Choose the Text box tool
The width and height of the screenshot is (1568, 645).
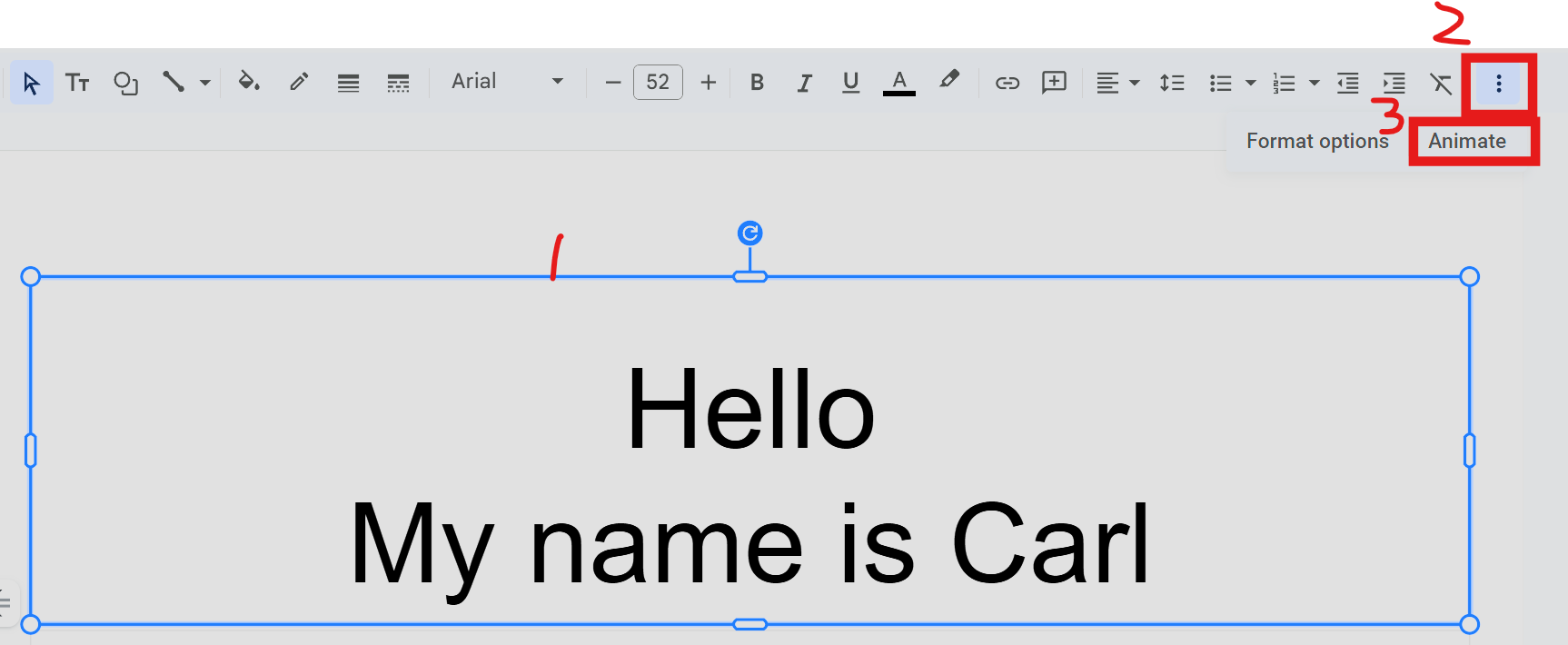[77, 84]
